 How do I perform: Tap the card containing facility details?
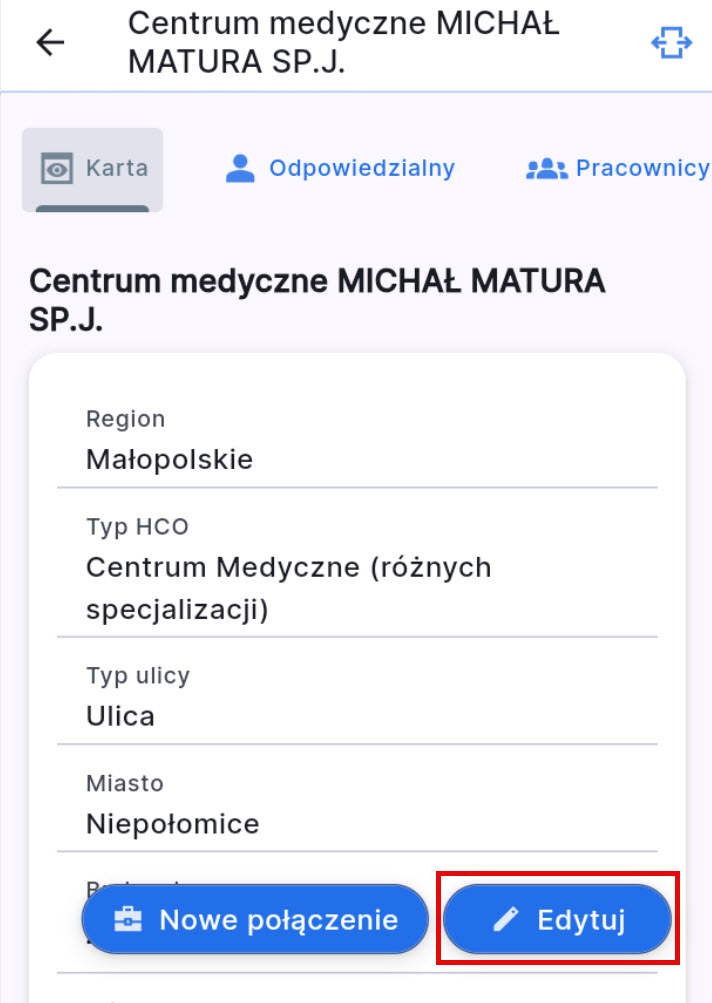click(x=356, y=620)
